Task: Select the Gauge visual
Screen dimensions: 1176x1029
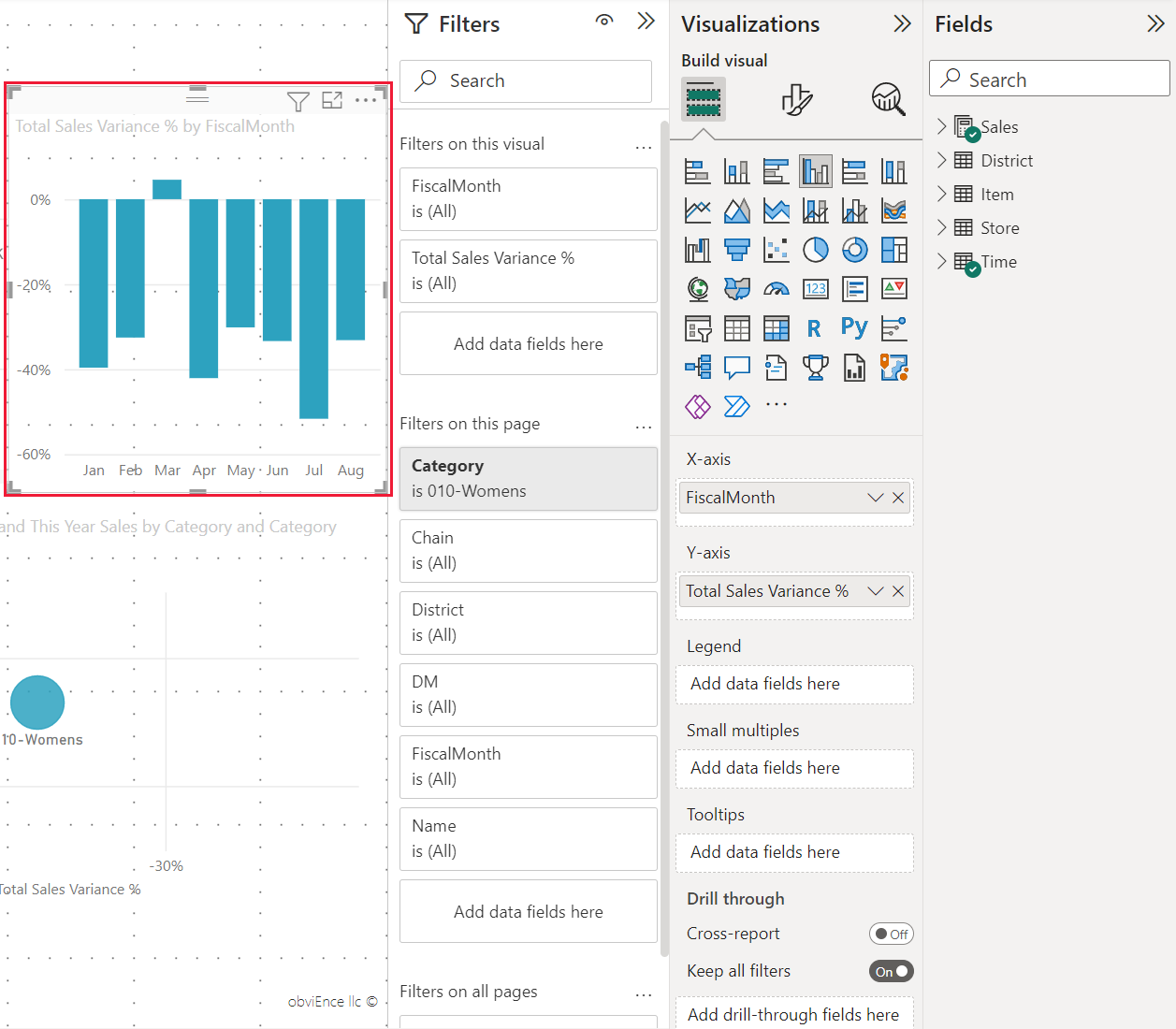Action: 777,289
